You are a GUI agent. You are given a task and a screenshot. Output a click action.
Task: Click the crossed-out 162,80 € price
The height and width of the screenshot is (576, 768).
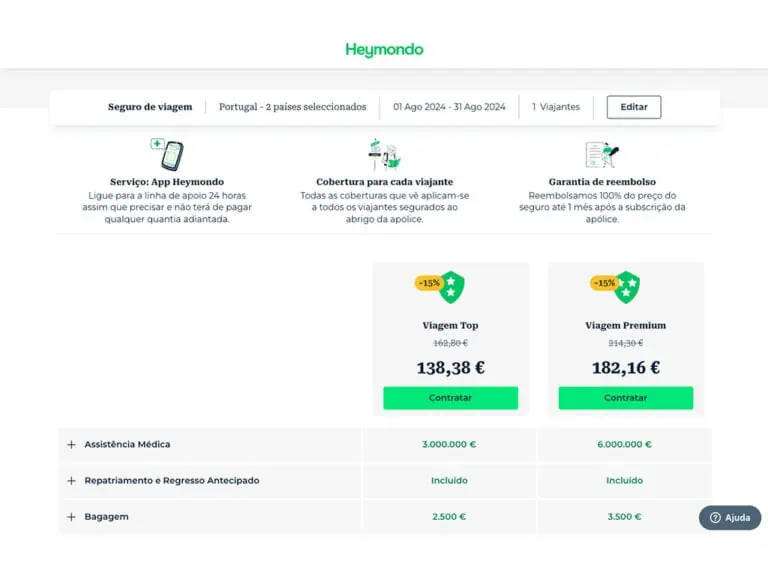[451, 343]
